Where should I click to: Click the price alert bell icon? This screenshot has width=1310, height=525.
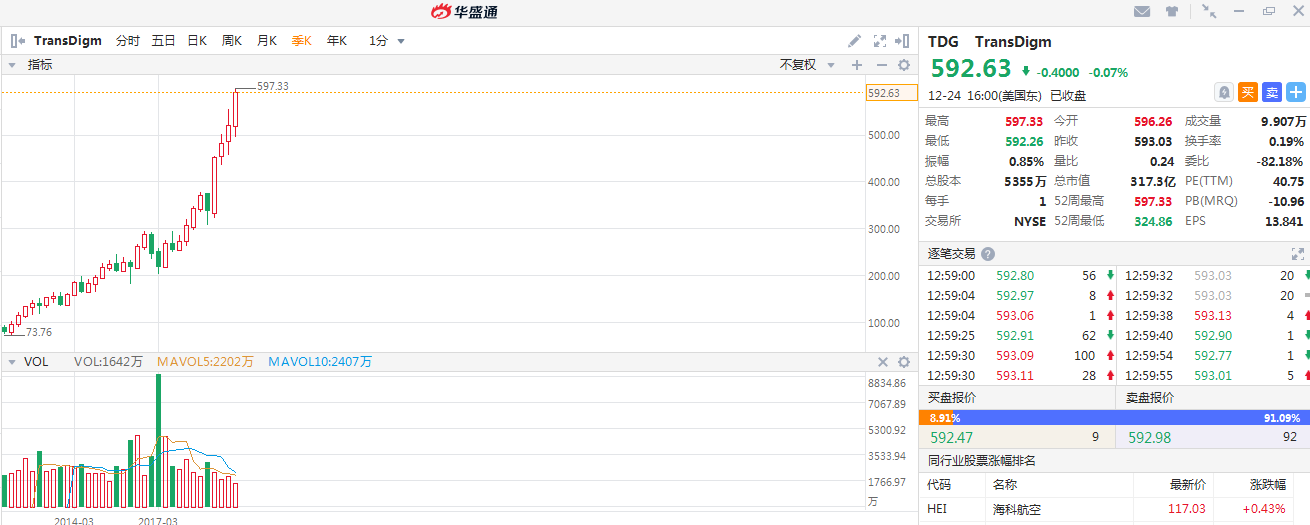(x=1223, y=92)
